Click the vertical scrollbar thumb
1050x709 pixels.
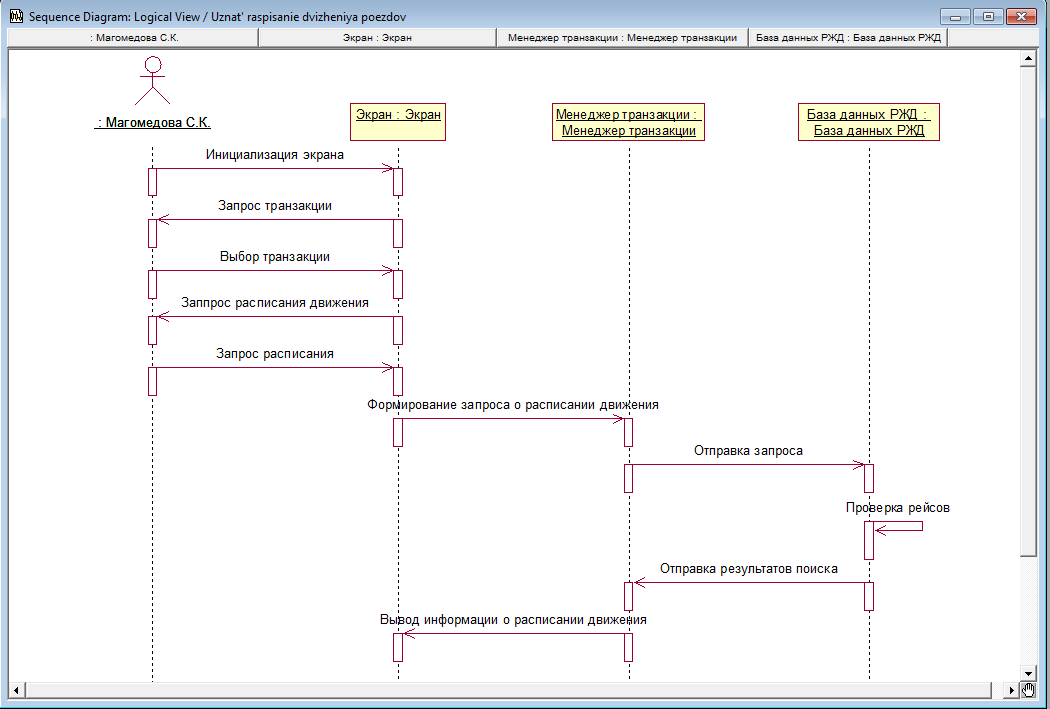click(1029, 311)
